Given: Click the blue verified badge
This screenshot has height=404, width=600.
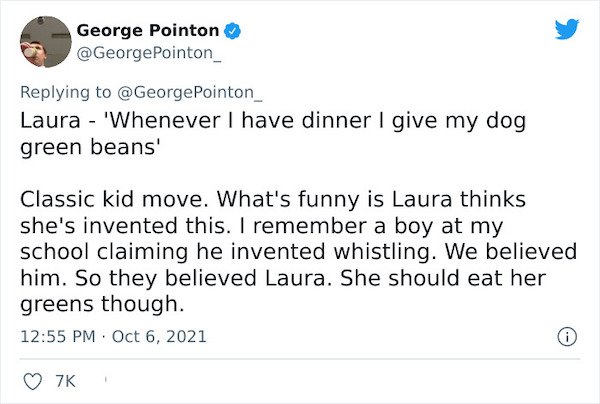Looking at the screenshot, I should pyautogui.click(x=232, y=31).
